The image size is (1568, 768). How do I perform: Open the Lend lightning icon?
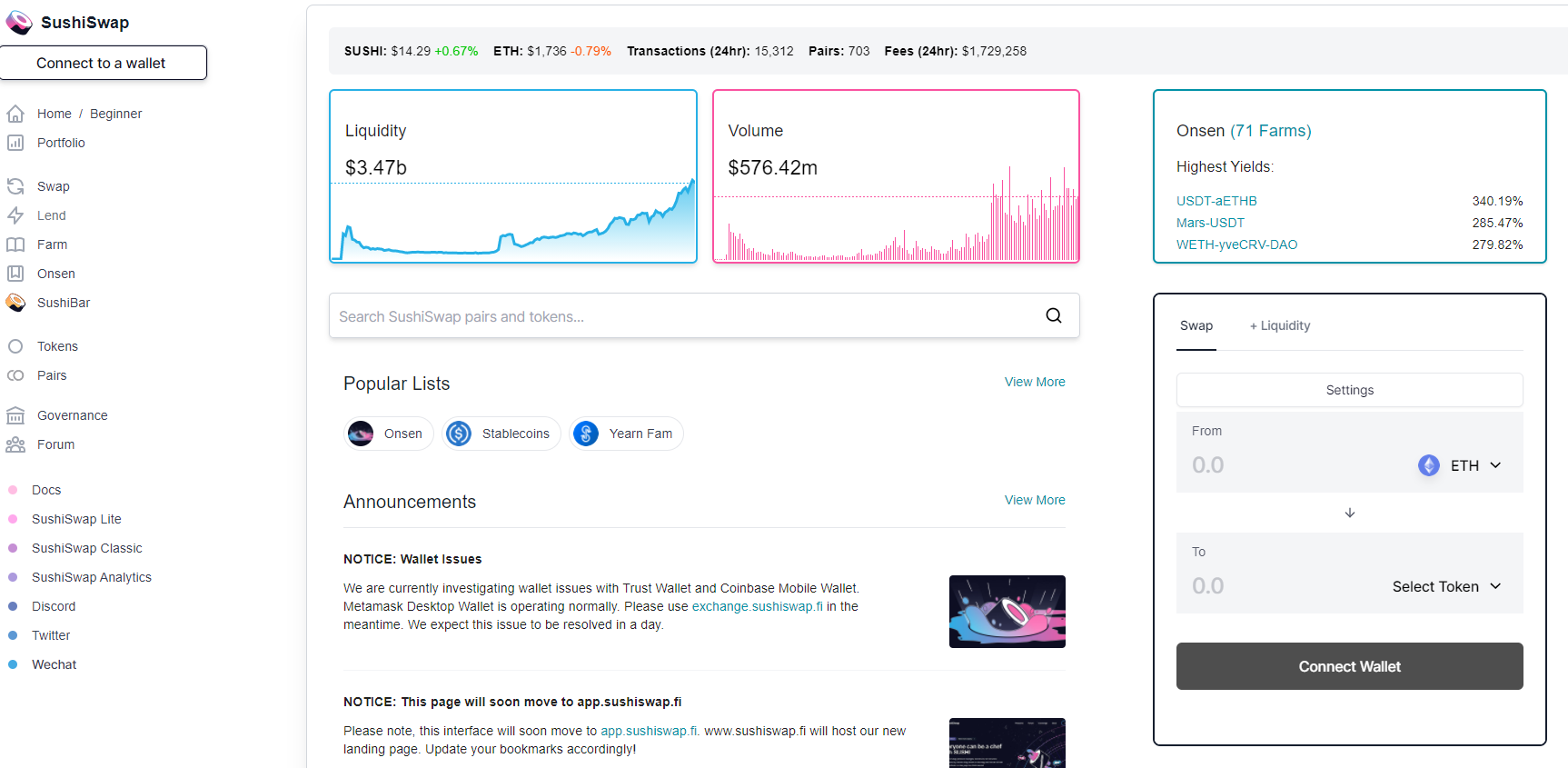pos(15,215)
